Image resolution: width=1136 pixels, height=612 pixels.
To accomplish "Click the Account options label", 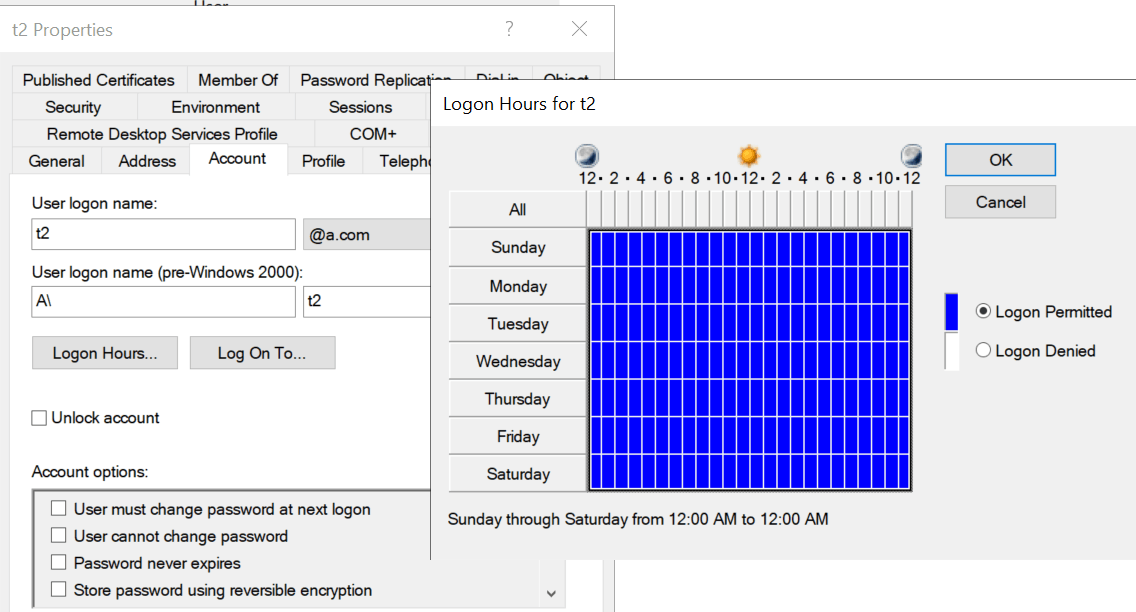I will [90, 471].
